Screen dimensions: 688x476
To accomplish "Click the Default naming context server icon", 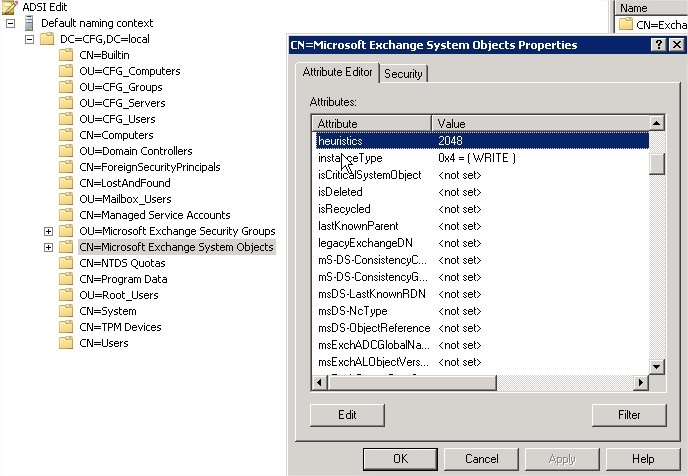I will pos(29,23).
